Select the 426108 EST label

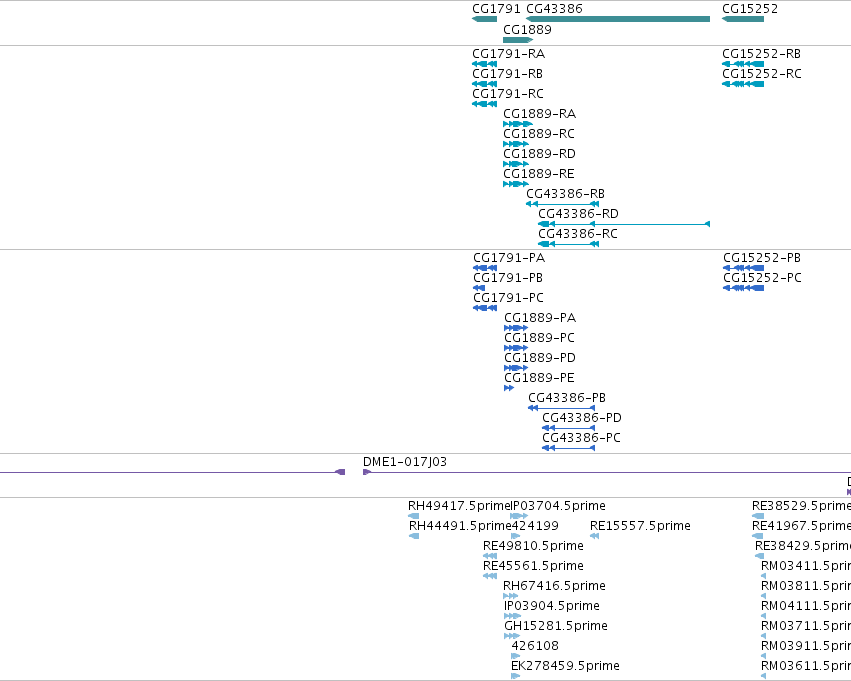(535, 646)
